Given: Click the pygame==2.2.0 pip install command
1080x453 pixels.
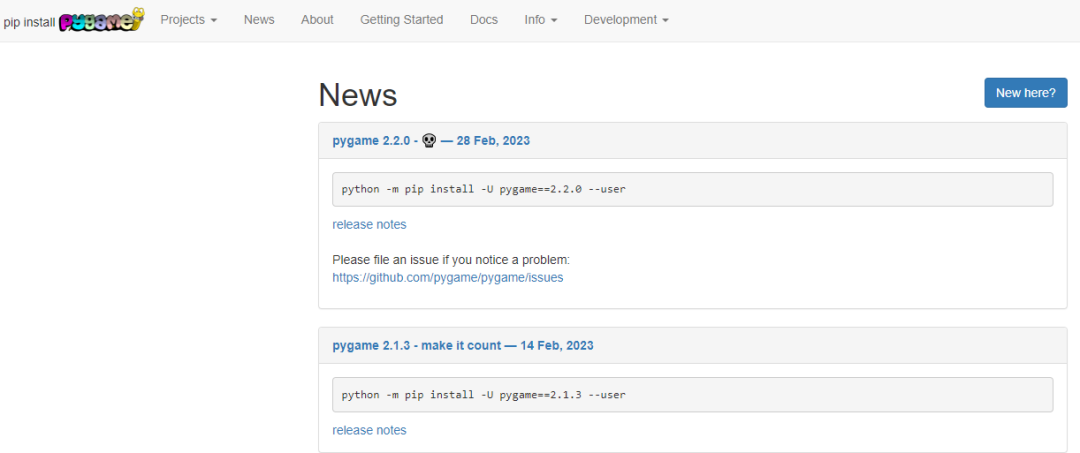Looking at the screenshot, I should pyautogui.click(x=692, y=189).
